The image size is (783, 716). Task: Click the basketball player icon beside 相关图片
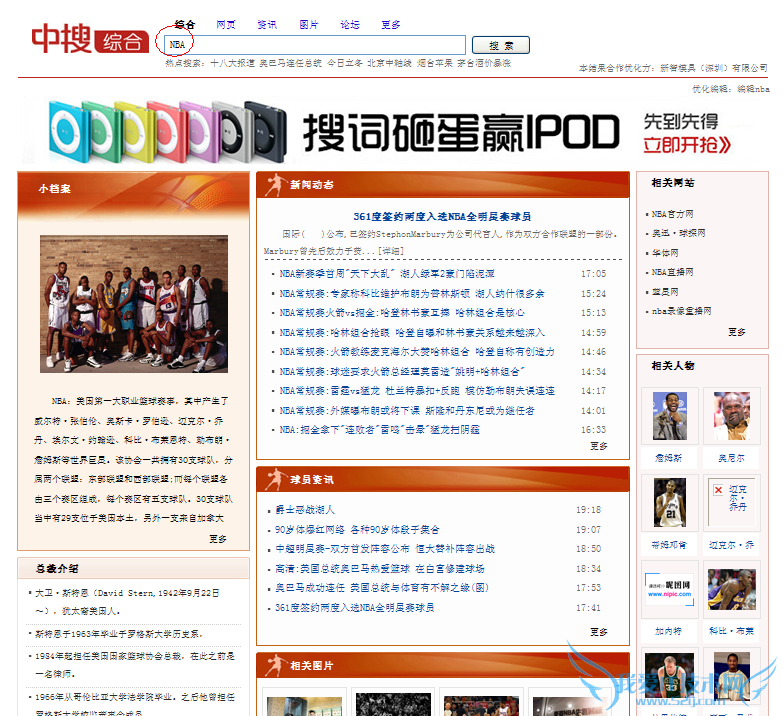pos(274,665)
